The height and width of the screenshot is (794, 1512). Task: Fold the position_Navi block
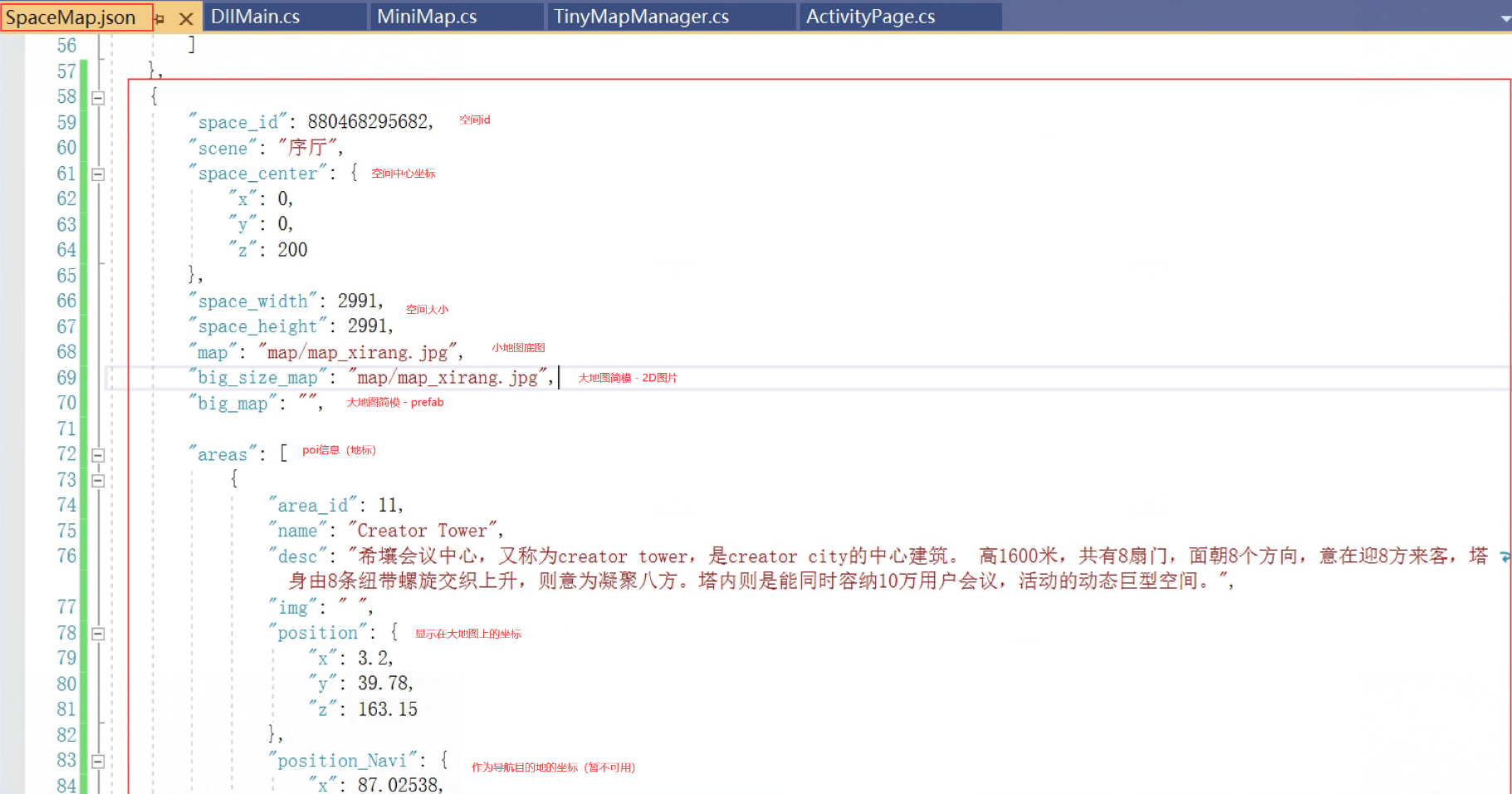(98, 761)
